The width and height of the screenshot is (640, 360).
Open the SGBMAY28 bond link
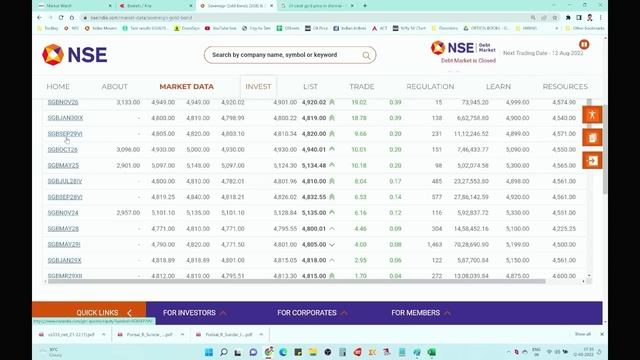tap(63, 229)
